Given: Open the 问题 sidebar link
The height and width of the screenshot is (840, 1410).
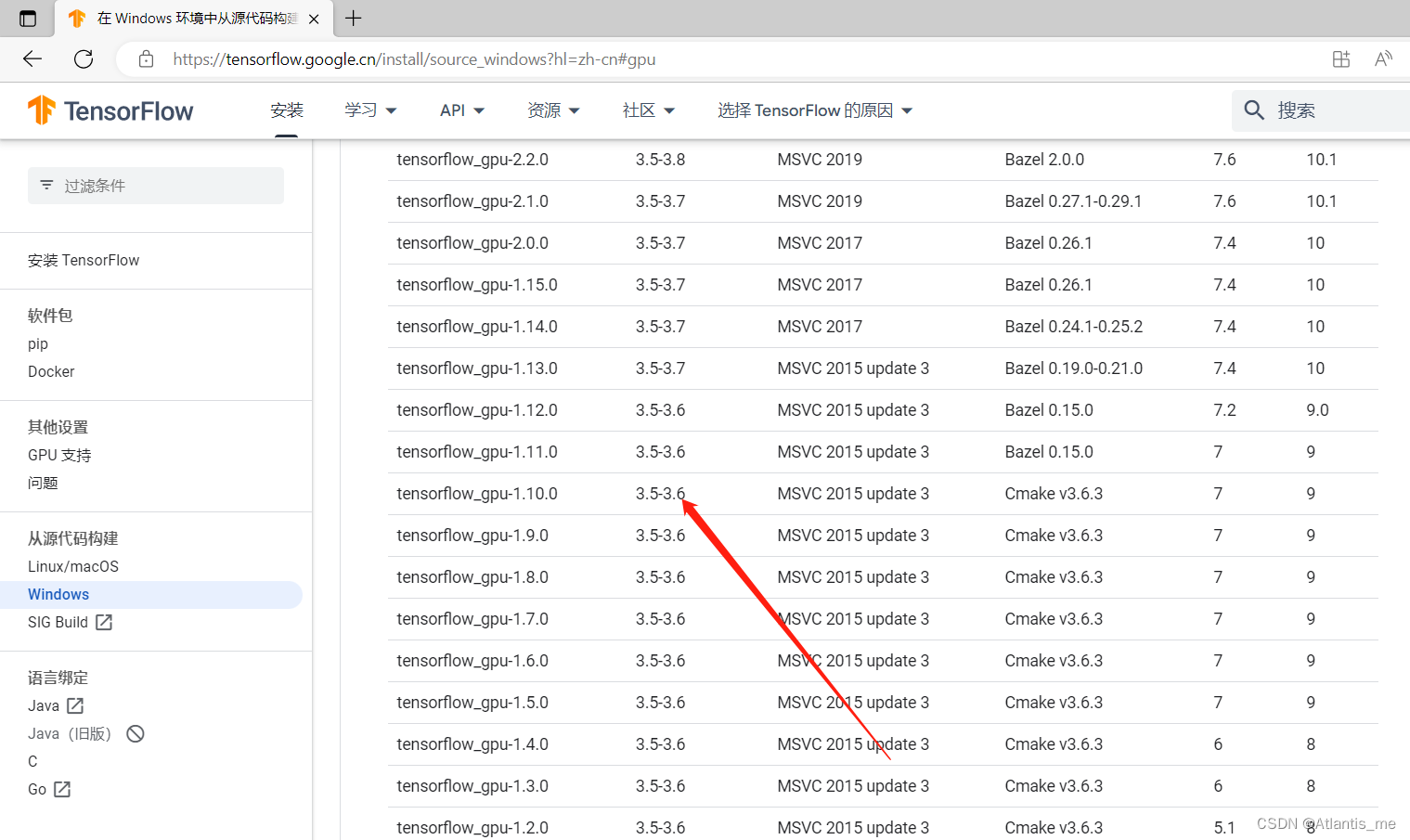Looking at the screenshot, I should (x=43, y=483).
